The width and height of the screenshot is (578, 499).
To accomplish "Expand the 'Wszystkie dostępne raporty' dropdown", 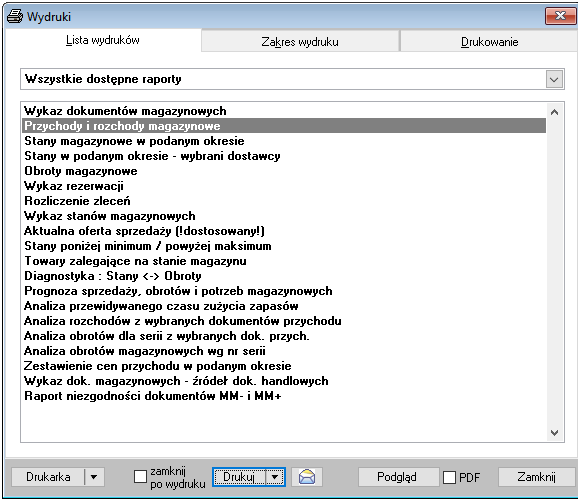I will pos(554,79).
